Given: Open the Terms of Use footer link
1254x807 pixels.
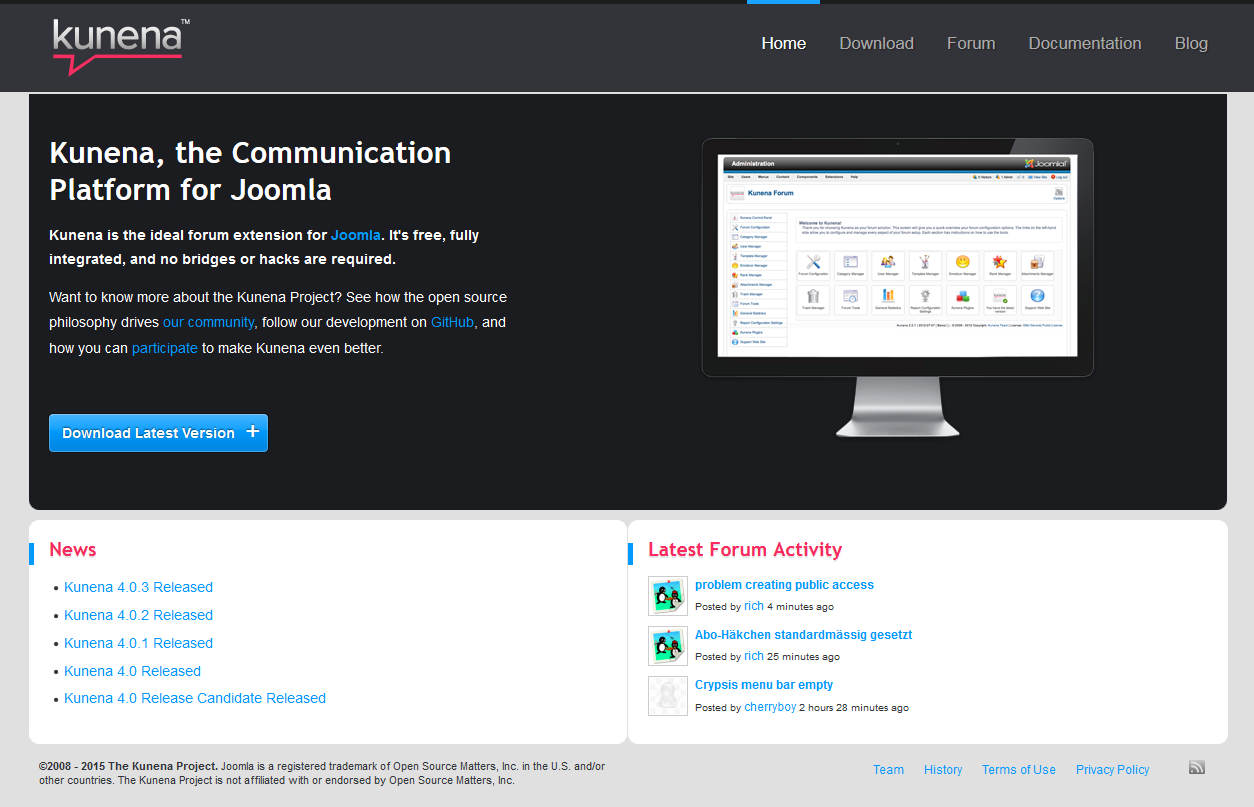Looking at the screenshot, I should 1018,770.
